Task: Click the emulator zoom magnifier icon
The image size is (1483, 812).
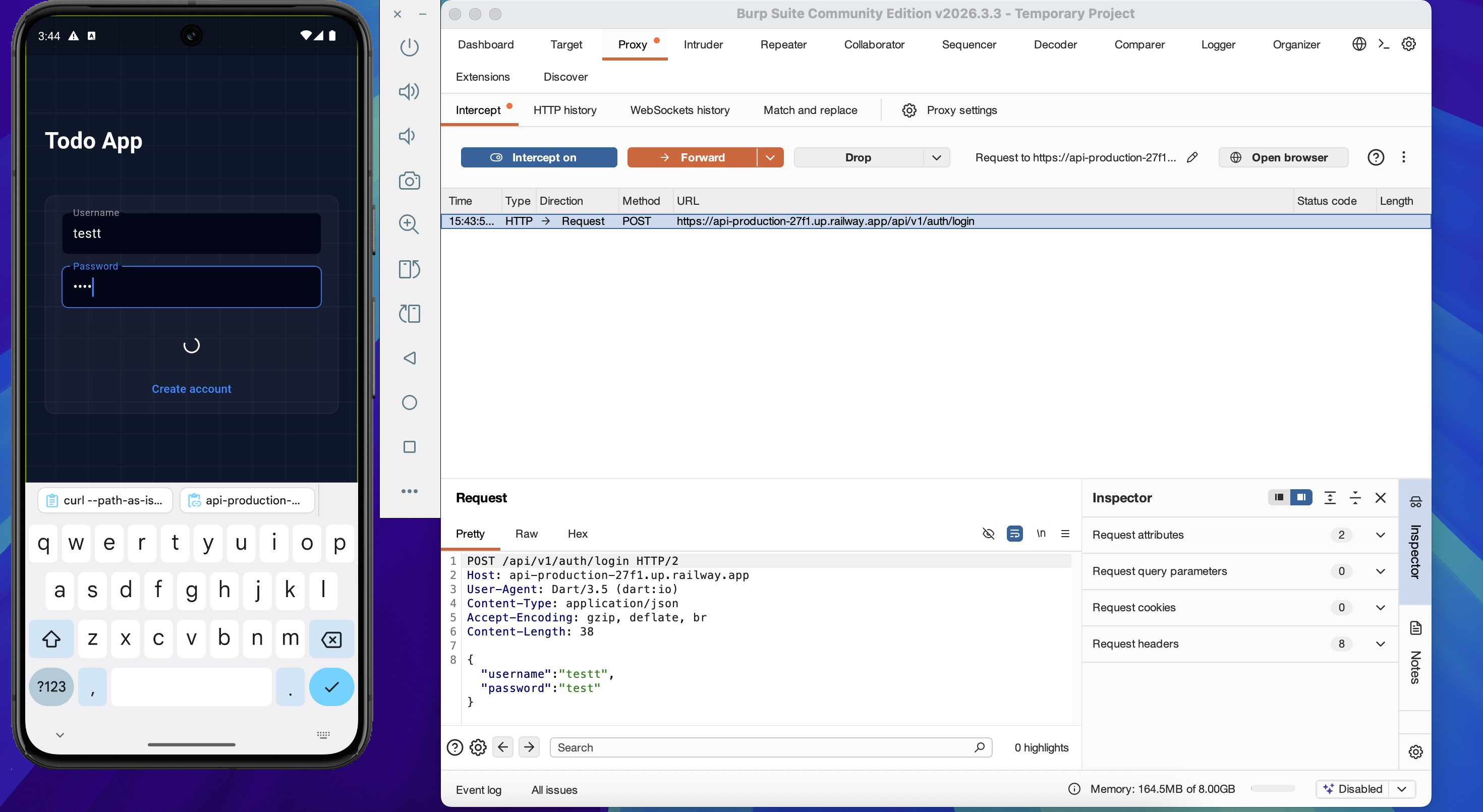Action: (409, 224)
